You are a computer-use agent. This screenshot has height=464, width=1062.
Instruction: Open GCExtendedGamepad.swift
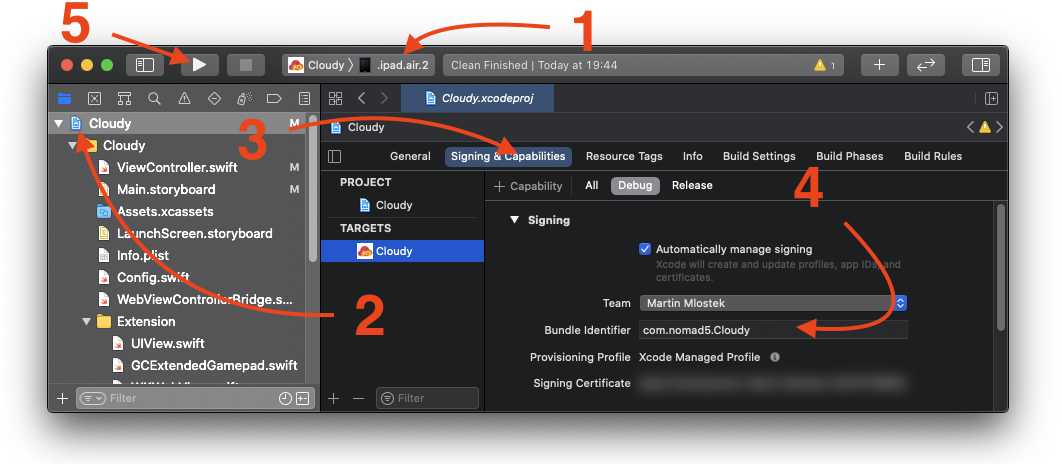(214, 365)
